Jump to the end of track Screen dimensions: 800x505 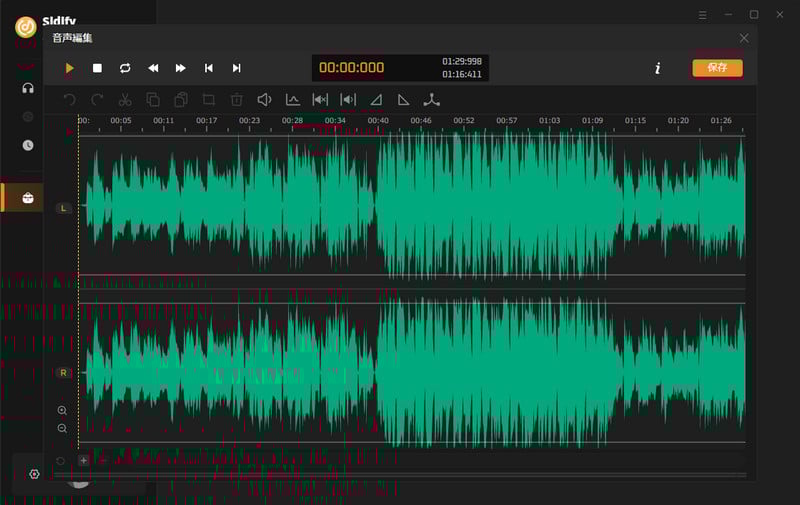236,68
